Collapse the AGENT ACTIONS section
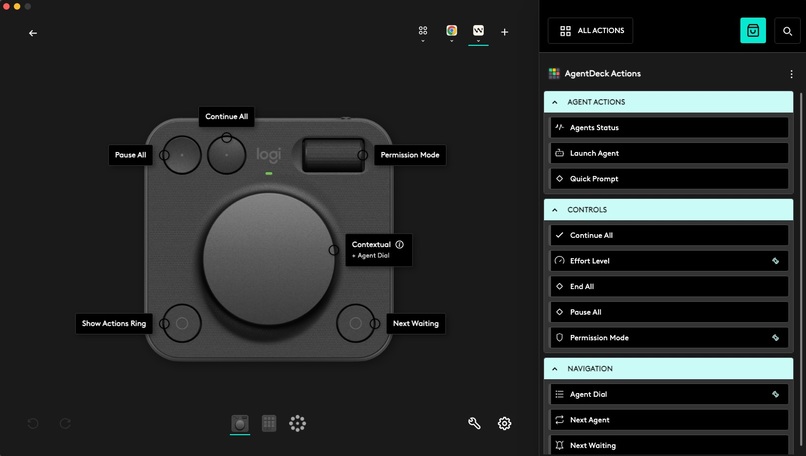This screenshot has width=806, height=456. tap(555, 102)
